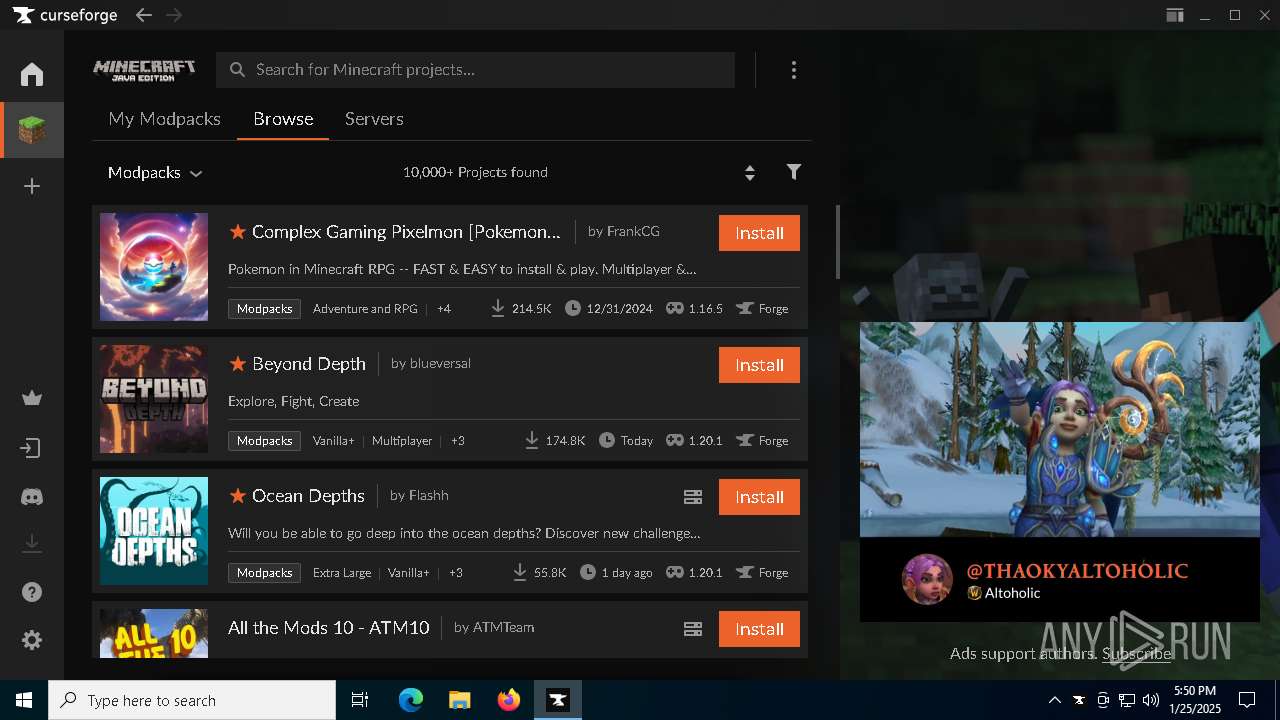Open the three-dot options menu
This screenshot has height=720, width=1280.
(x=794, y=70)
